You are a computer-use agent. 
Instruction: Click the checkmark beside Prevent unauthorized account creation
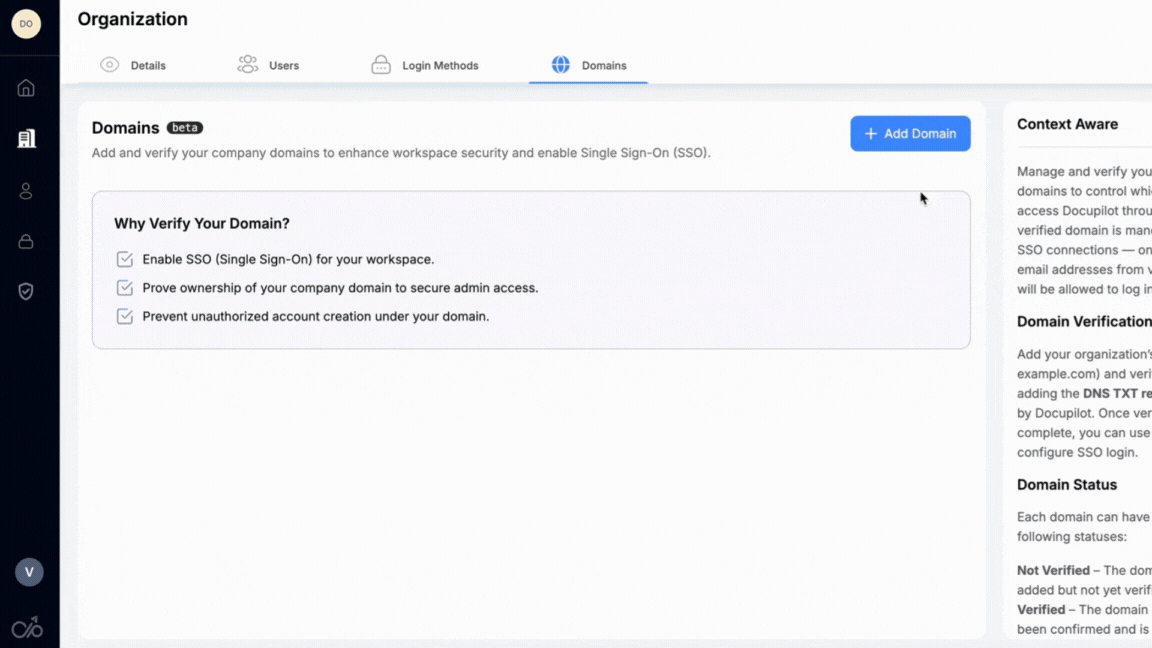(125, 317)
